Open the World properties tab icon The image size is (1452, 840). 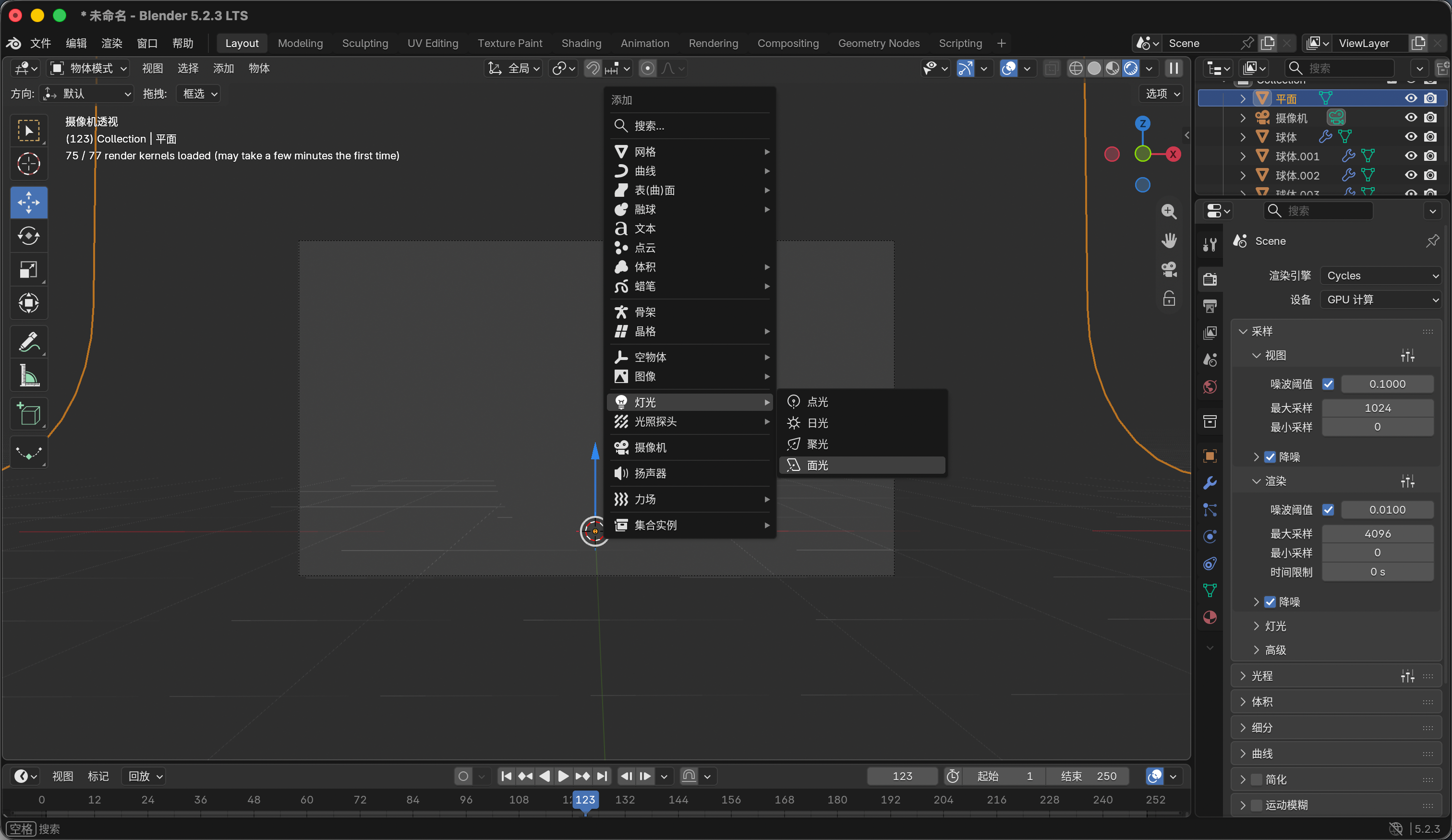click(1210, 386)
